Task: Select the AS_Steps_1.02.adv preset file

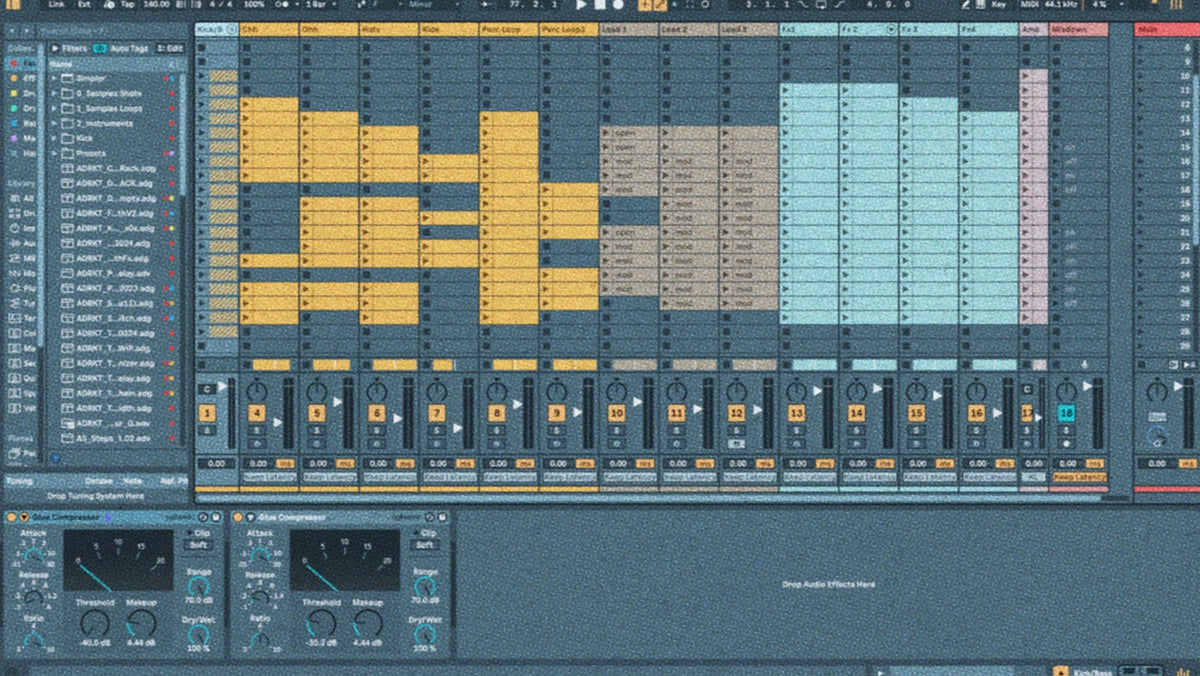Action: (x=113, y=438)
